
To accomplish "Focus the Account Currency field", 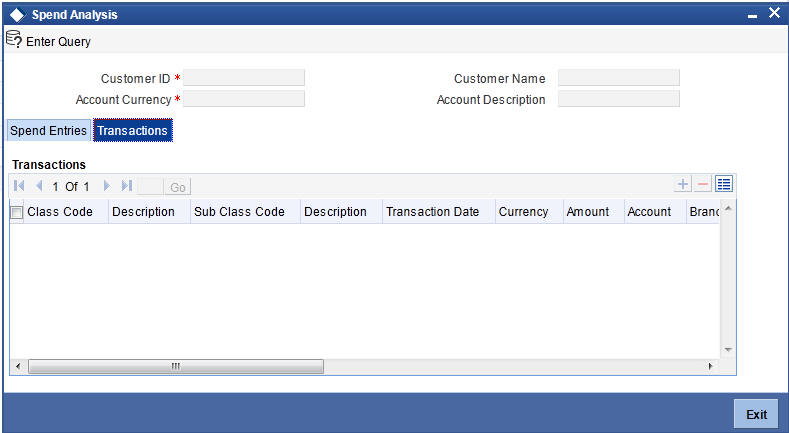I will [x=244, y=99].
